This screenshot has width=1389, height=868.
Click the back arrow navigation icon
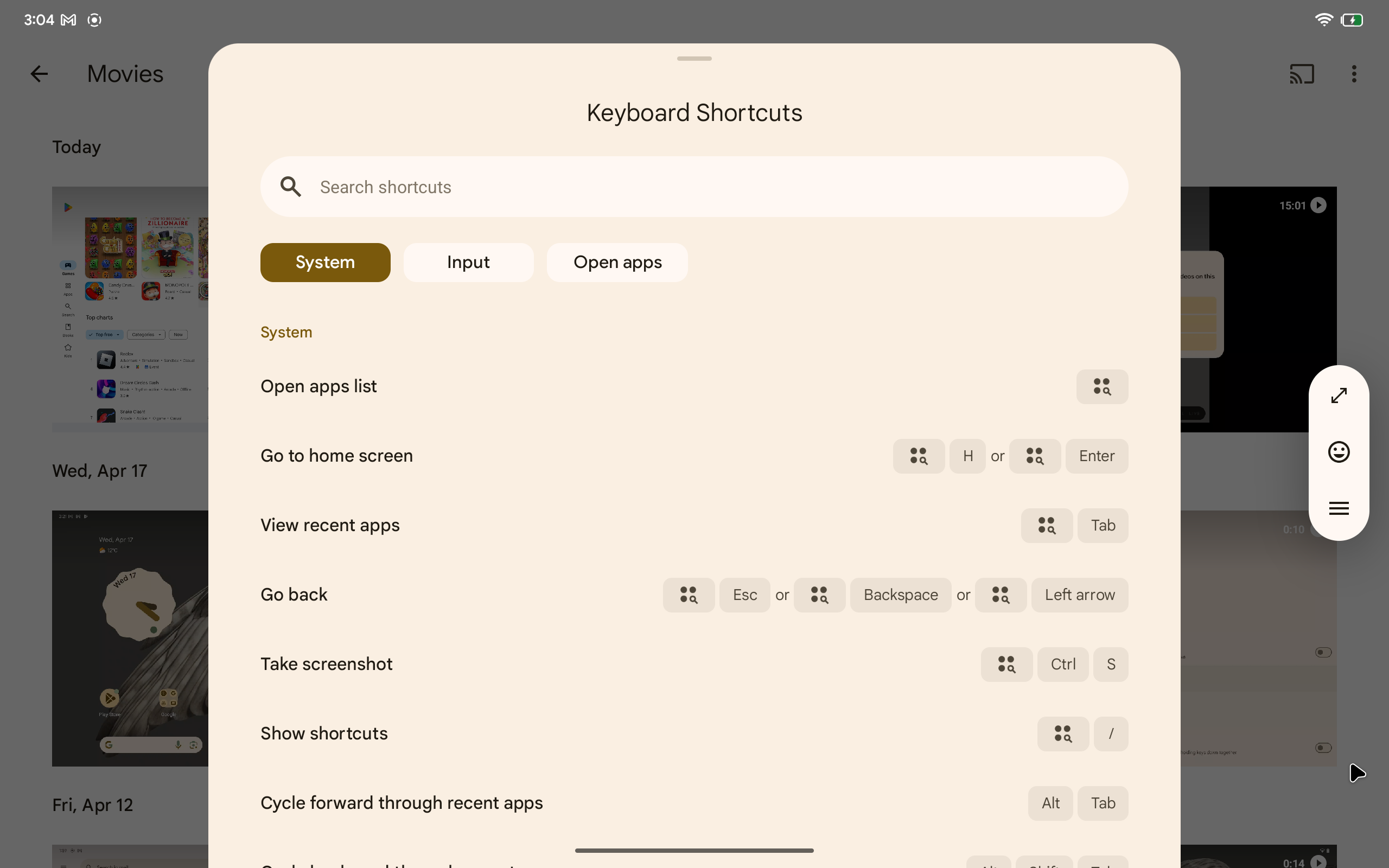[38, 73]
